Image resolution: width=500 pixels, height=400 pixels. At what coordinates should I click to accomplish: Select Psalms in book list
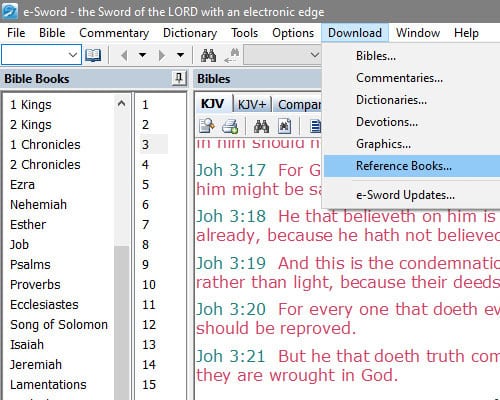pos(30,265)
